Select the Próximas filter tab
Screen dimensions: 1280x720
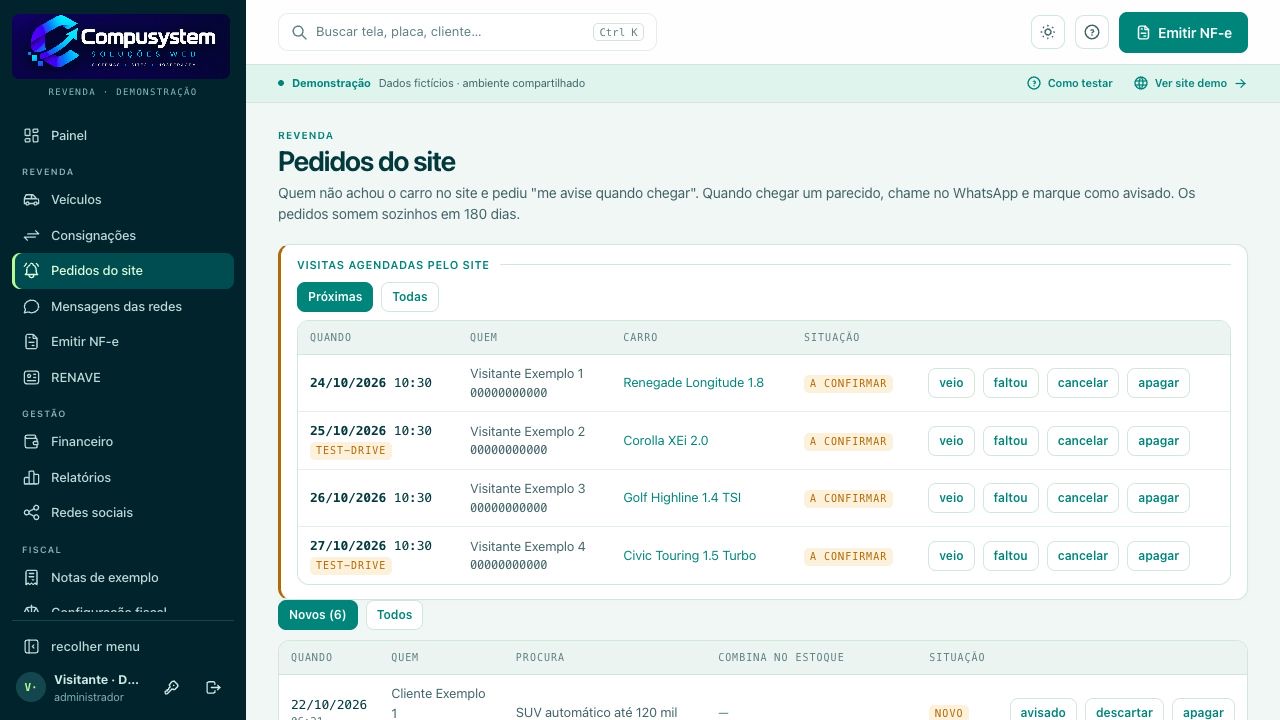pos(335,297)
